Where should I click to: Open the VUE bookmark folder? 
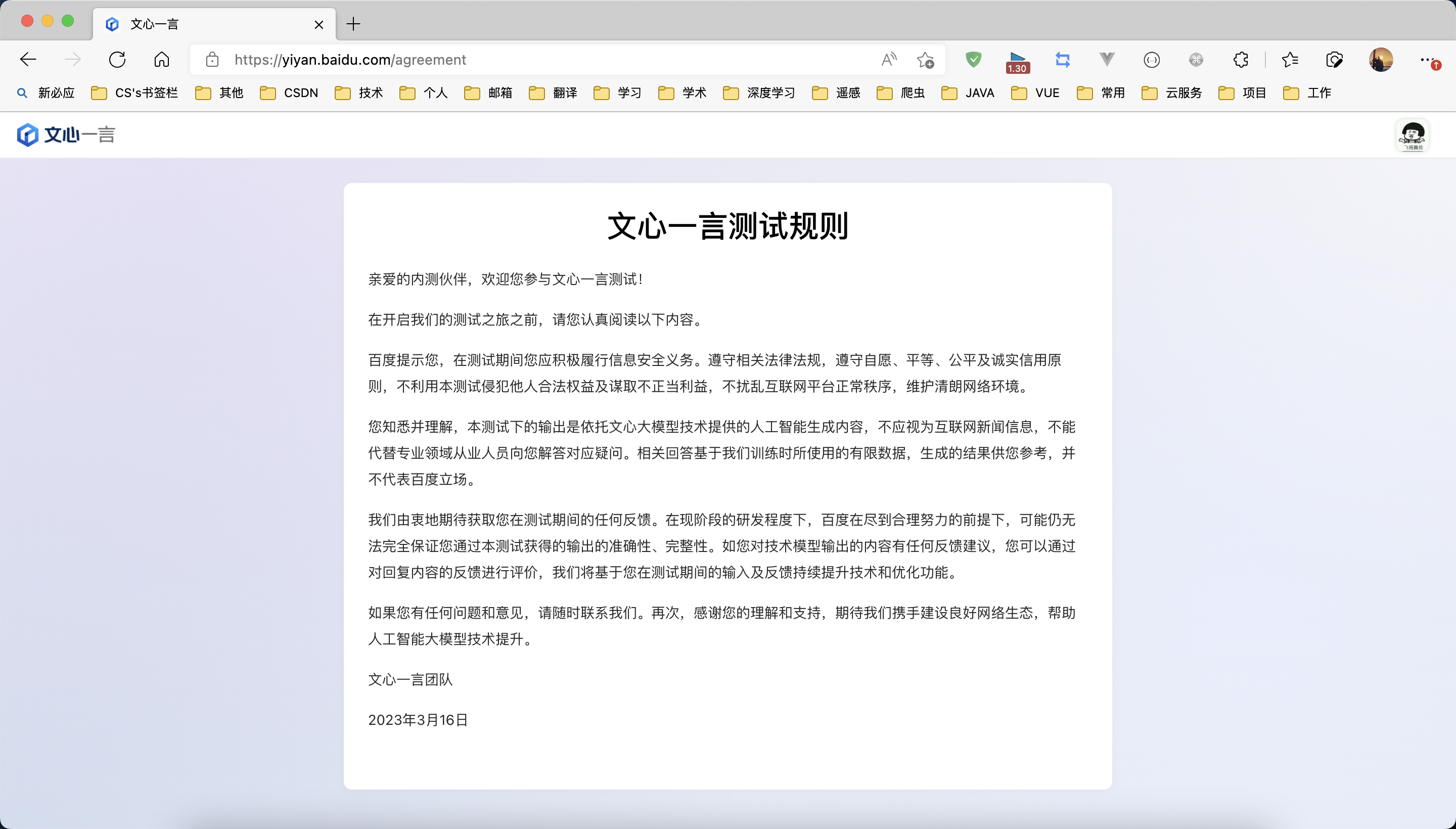(x=1035, y=93)
